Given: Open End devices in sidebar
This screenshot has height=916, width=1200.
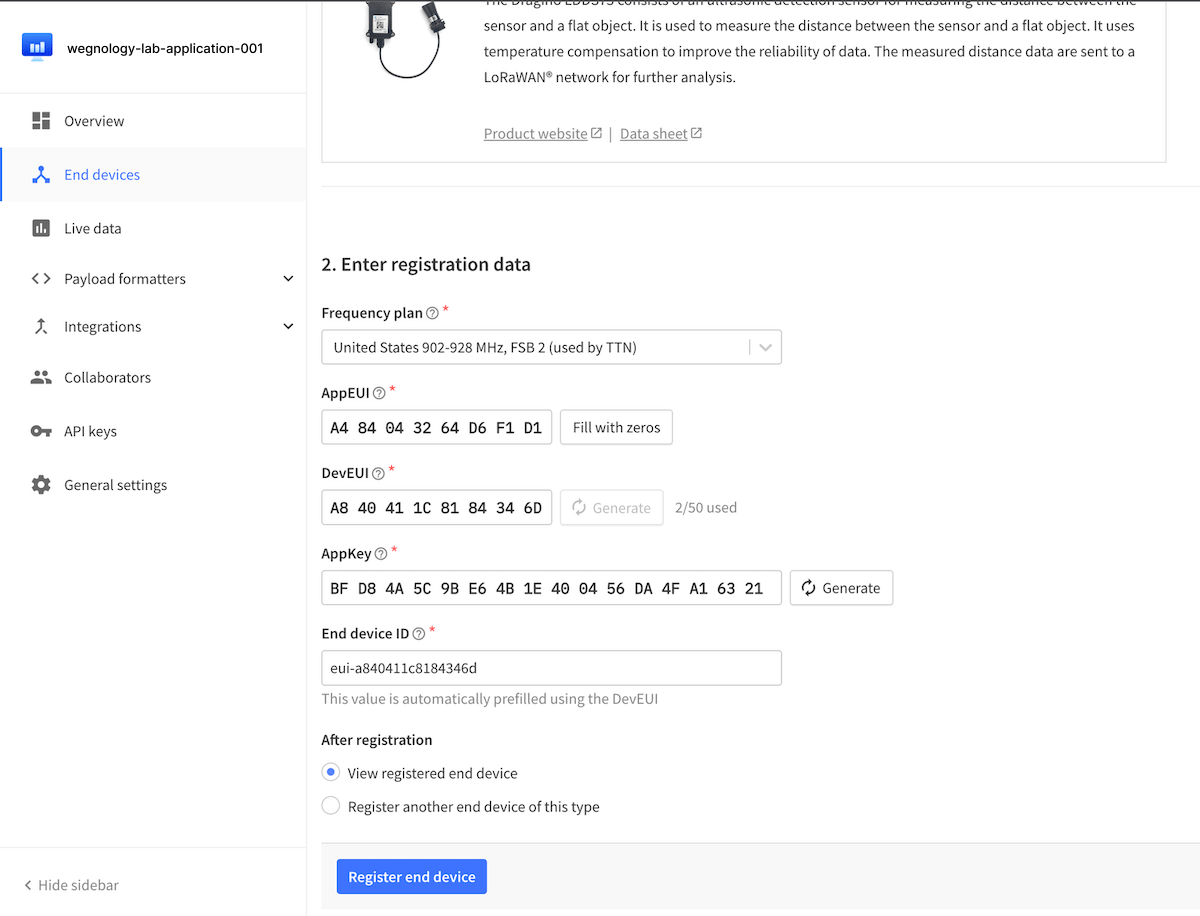Looking at the screenshot, I should click(102, 175).
